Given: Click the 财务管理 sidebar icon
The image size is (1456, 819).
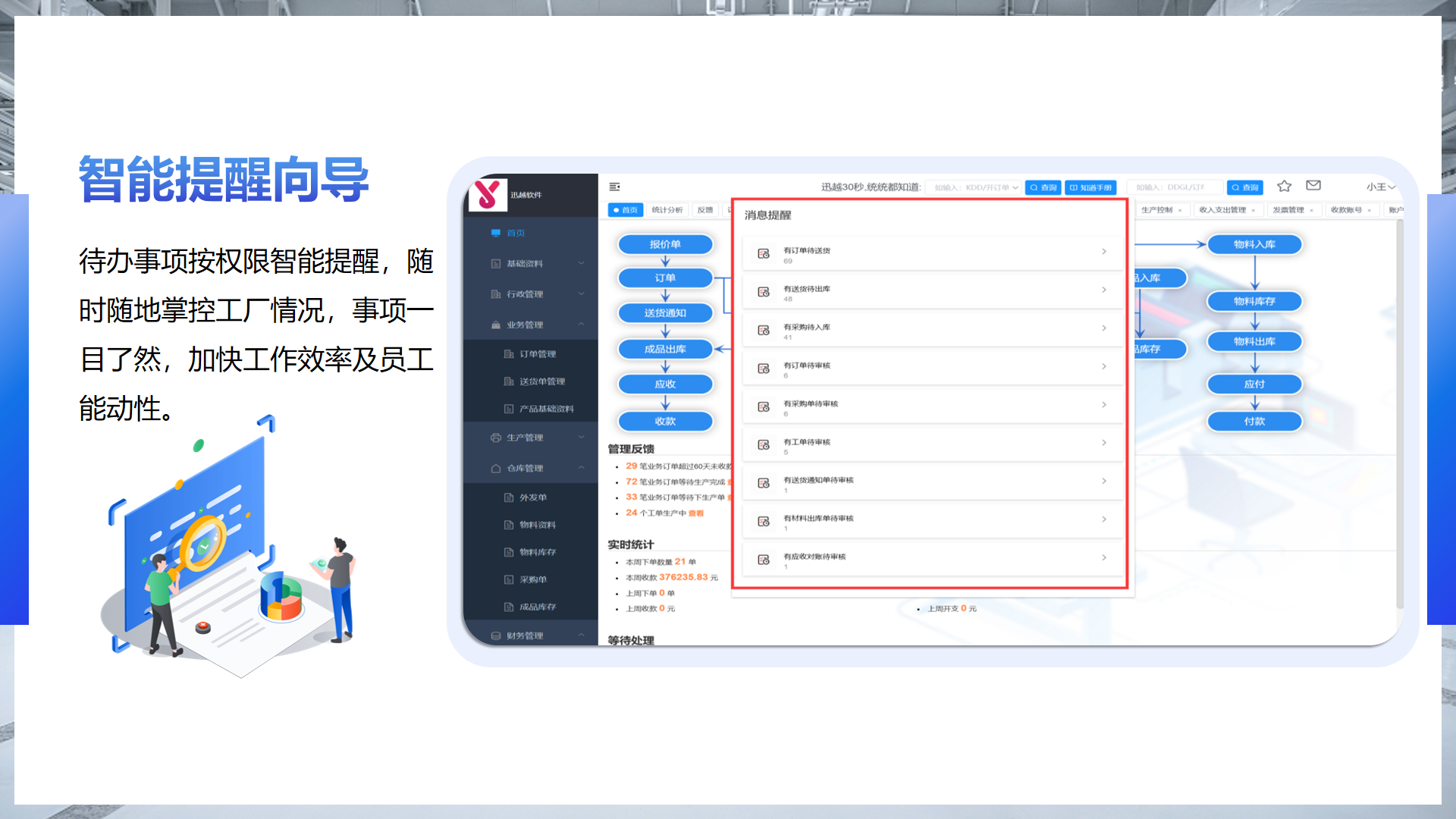Looking at the screenshot, I should 495,635.
